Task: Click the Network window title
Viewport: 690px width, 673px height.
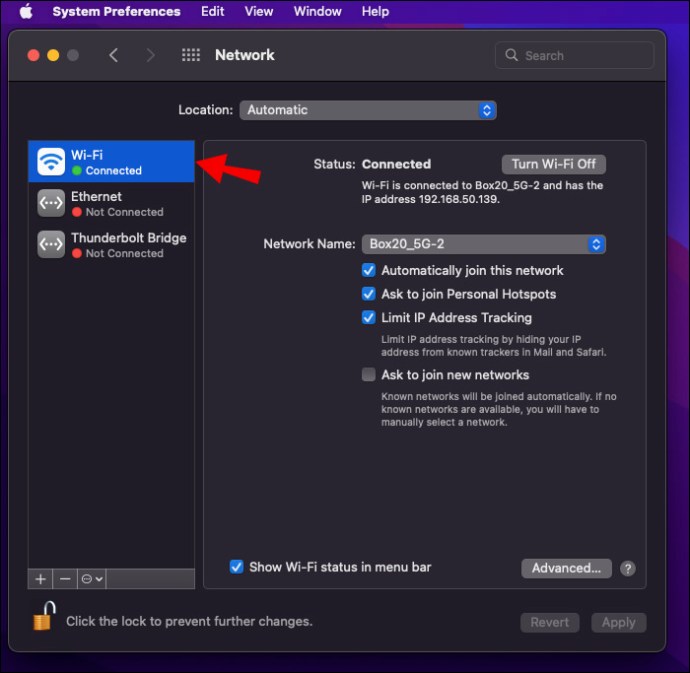Action: pos(245,55)
